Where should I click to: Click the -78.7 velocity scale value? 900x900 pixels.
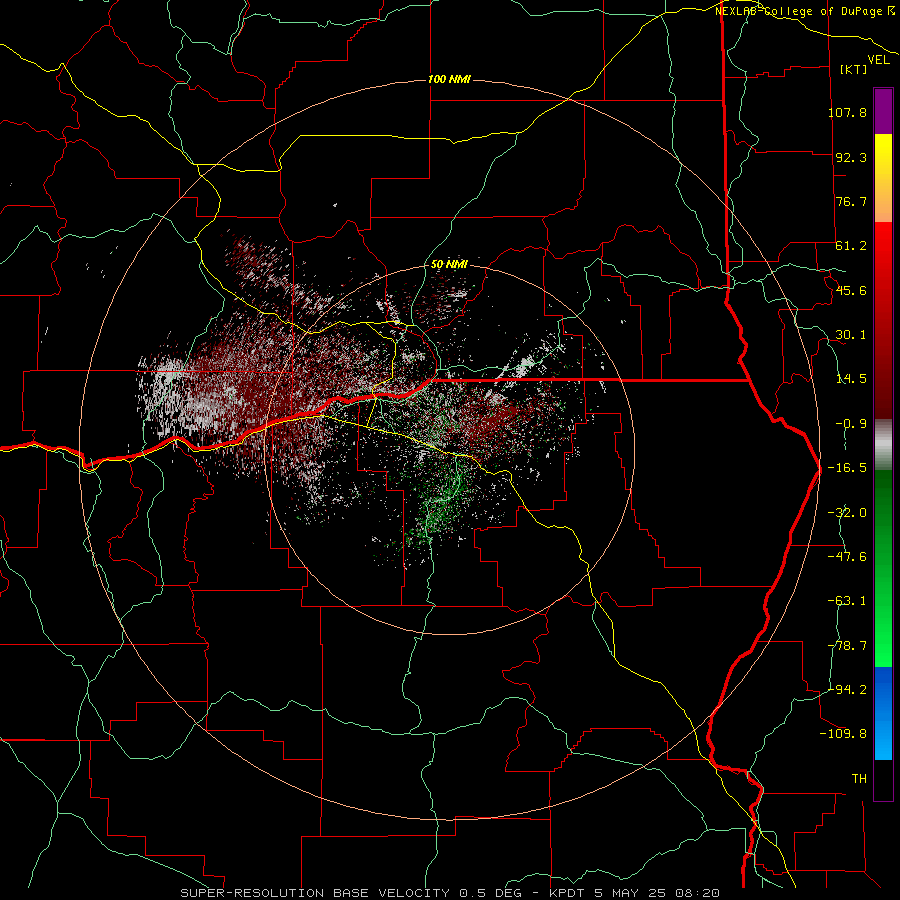[x=847, y=646]
